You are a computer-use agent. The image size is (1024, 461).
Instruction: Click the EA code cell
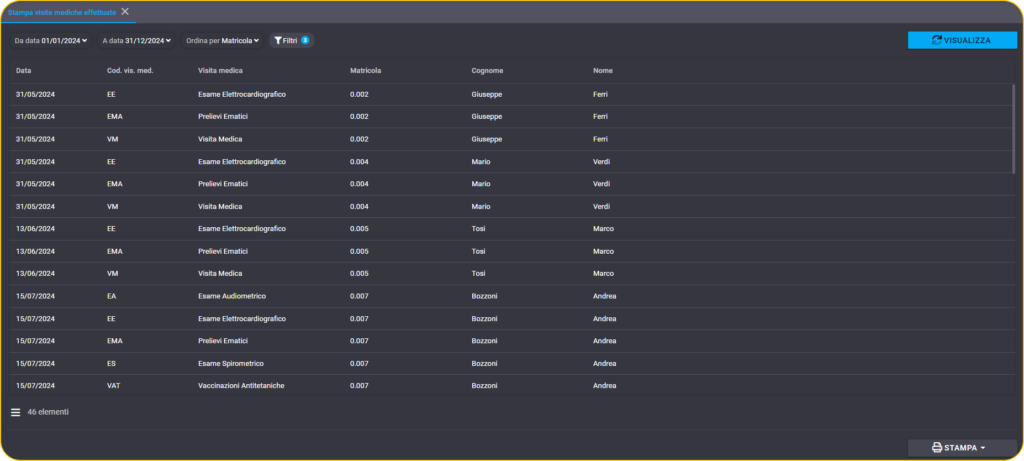[111, 296]
